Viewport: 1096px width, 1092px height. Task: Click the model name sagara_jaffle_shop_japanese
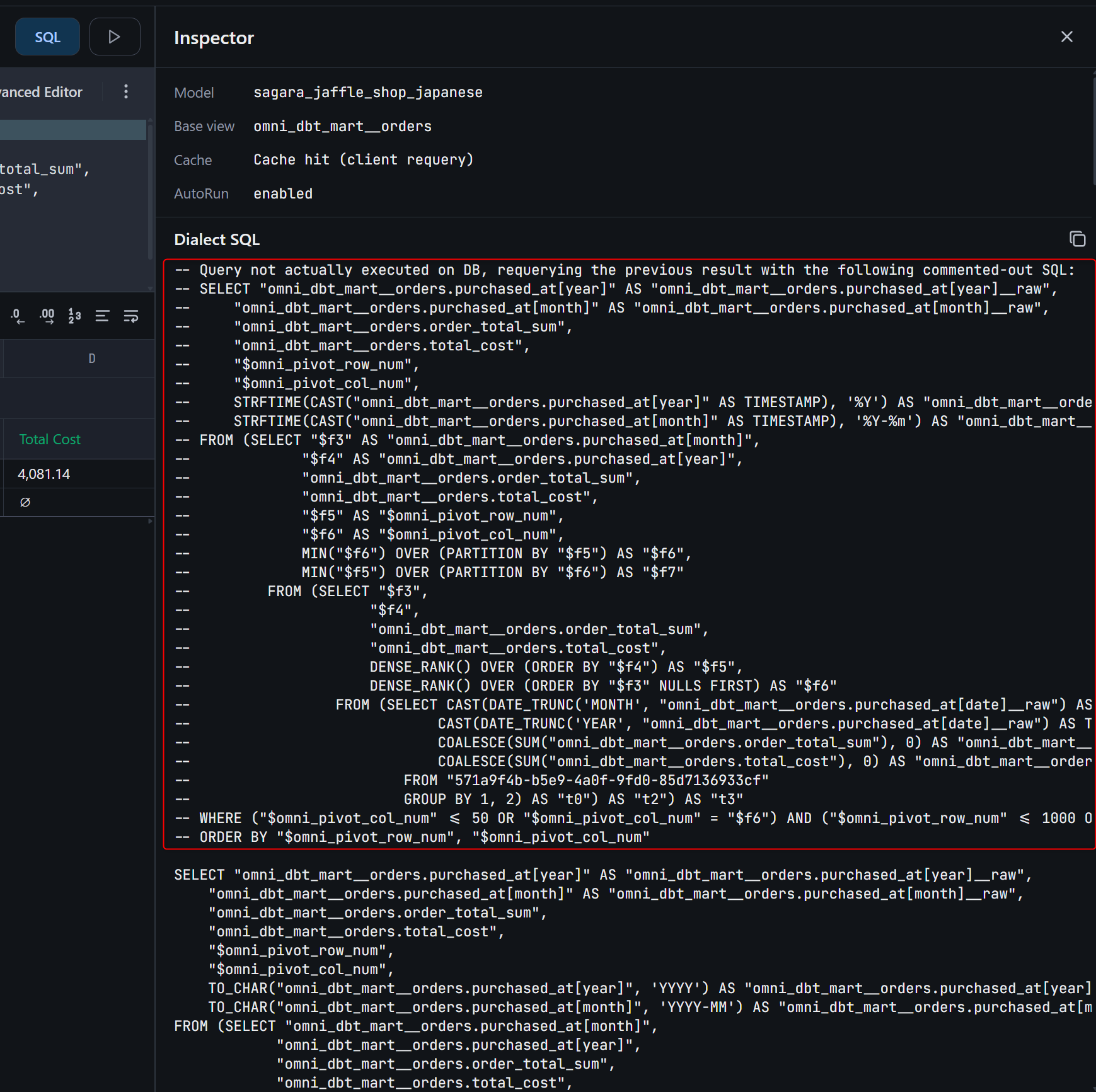pos(367,93)
